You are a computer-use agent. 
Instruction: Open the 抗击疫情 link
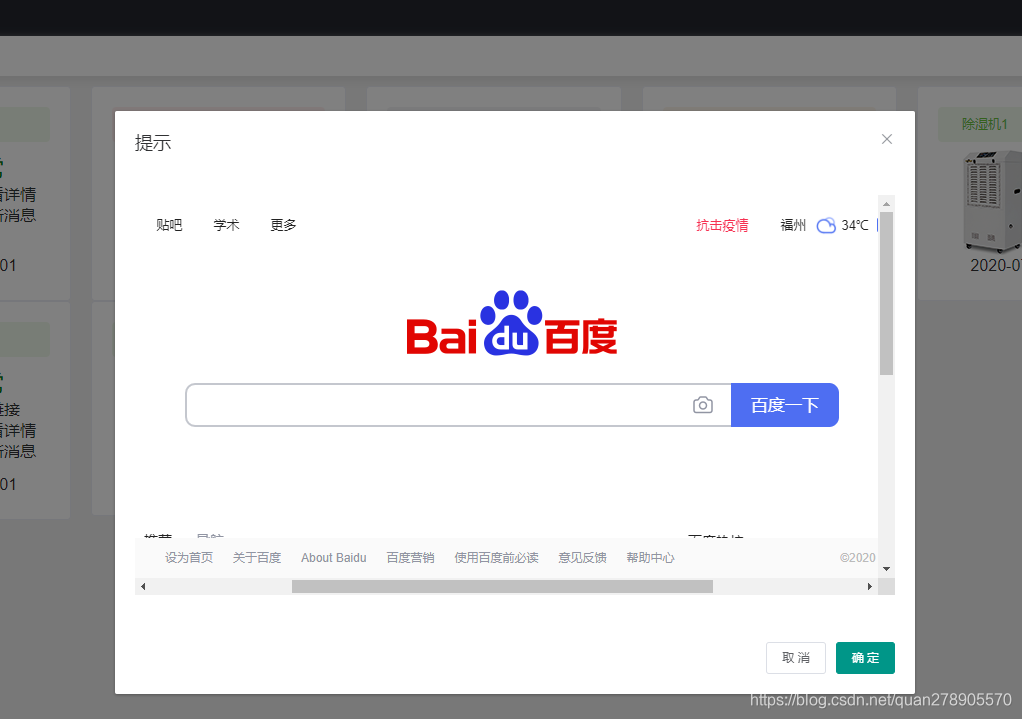click(722, 226)
